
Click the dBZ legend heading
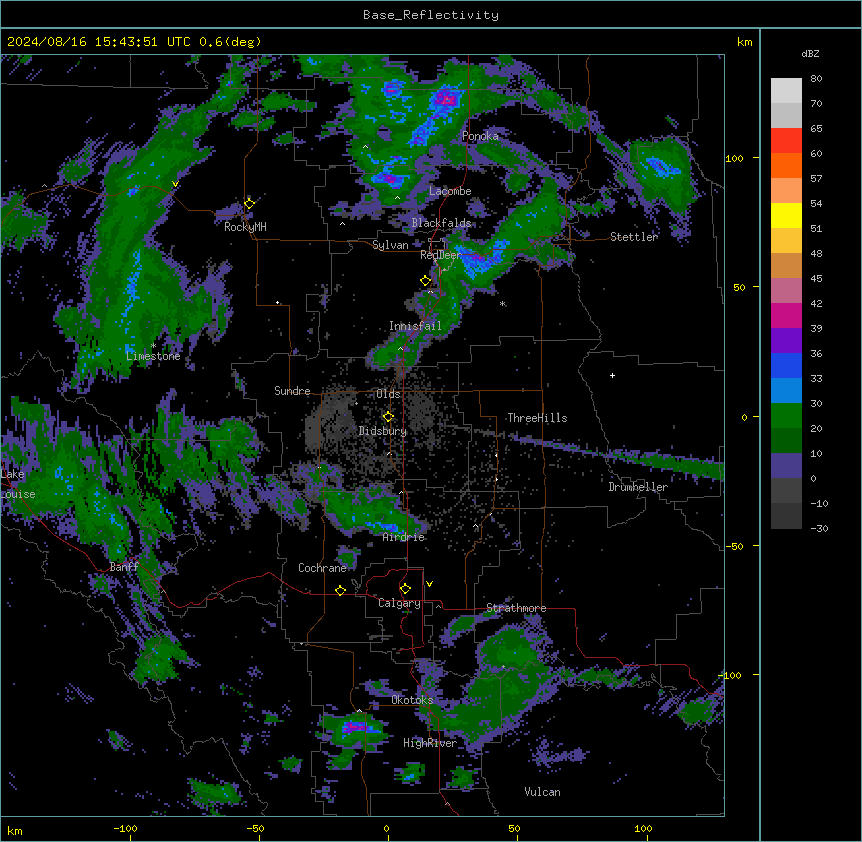(x=810, y=53)
